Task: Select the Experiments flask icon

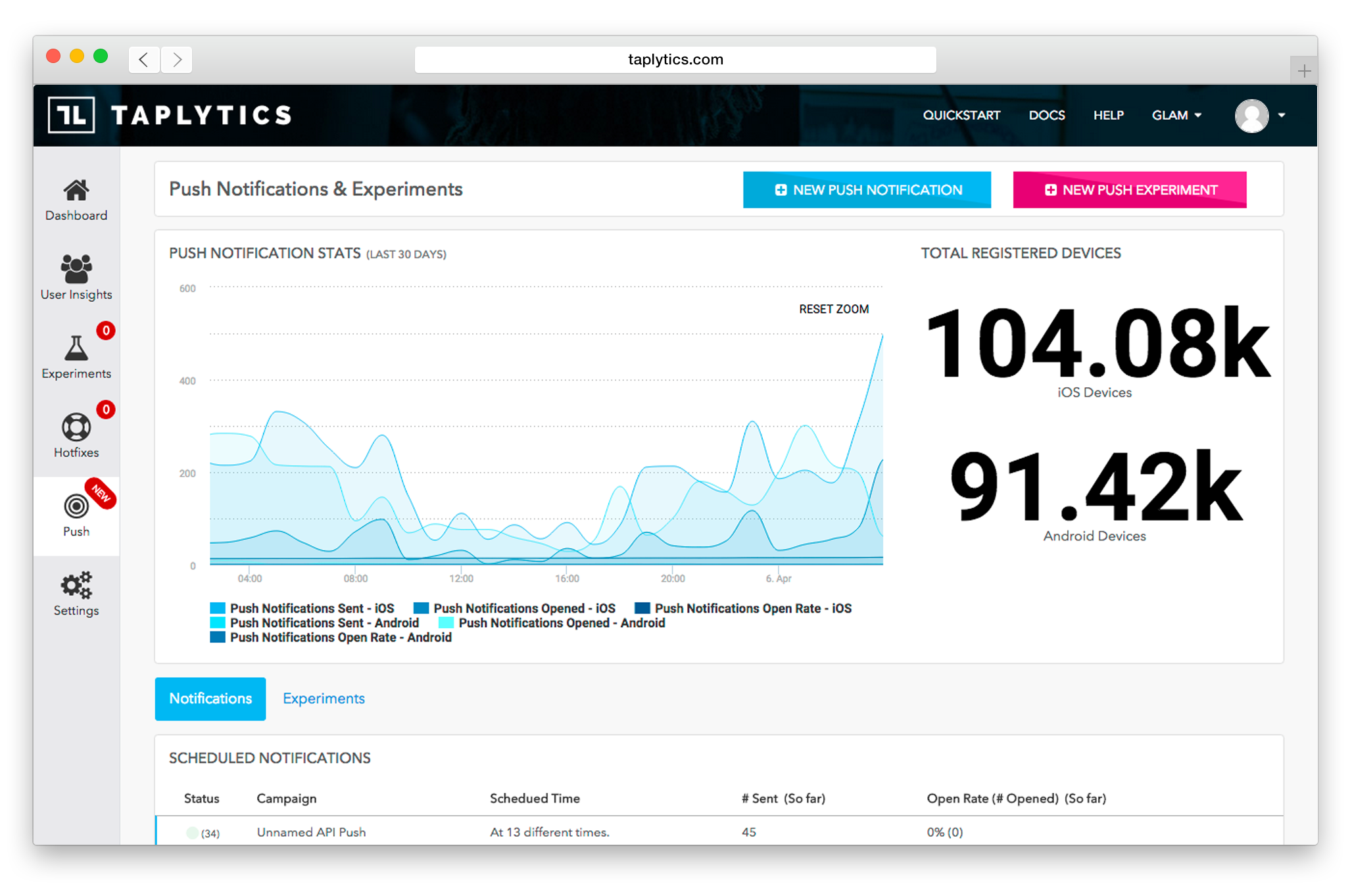Action: (76, 348)
